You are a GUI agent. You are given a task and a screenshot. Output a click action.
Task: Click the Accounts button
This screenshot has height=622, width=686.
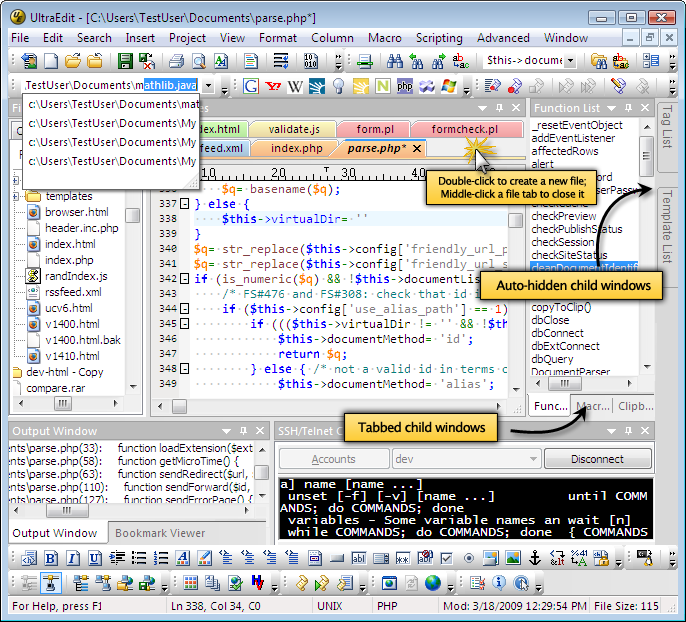(x=333, y=459)
